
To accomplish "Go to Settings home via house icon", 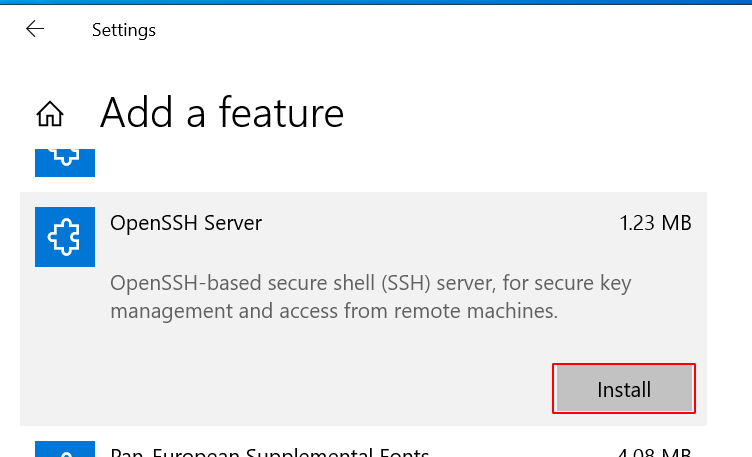I will 50,114.
